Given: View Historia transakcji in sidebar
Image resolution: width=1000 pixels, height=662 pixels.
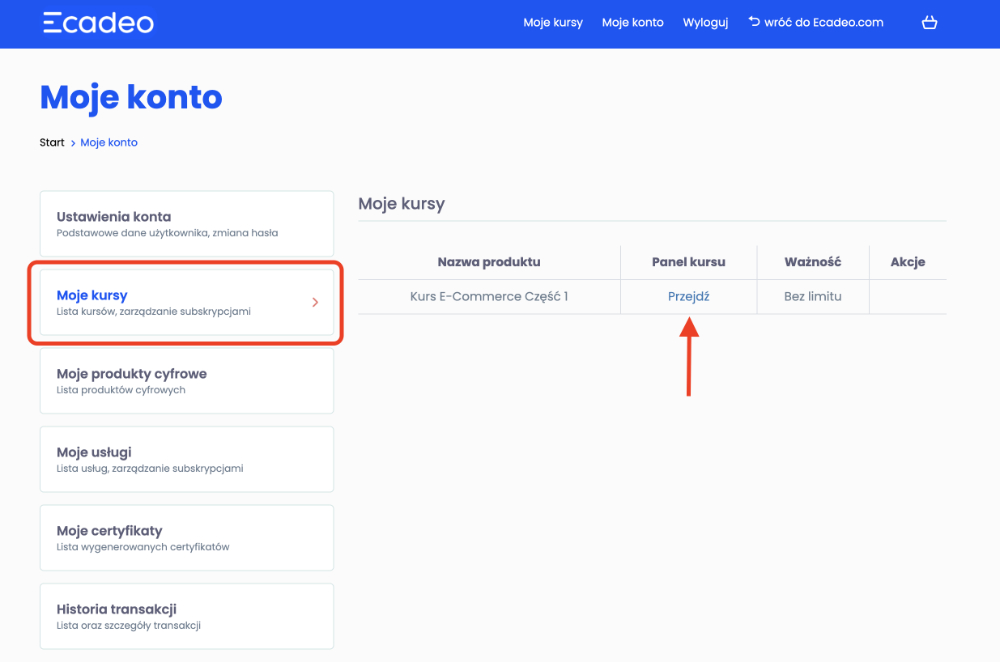Looking at the screenshot, I should coord(186,616).
